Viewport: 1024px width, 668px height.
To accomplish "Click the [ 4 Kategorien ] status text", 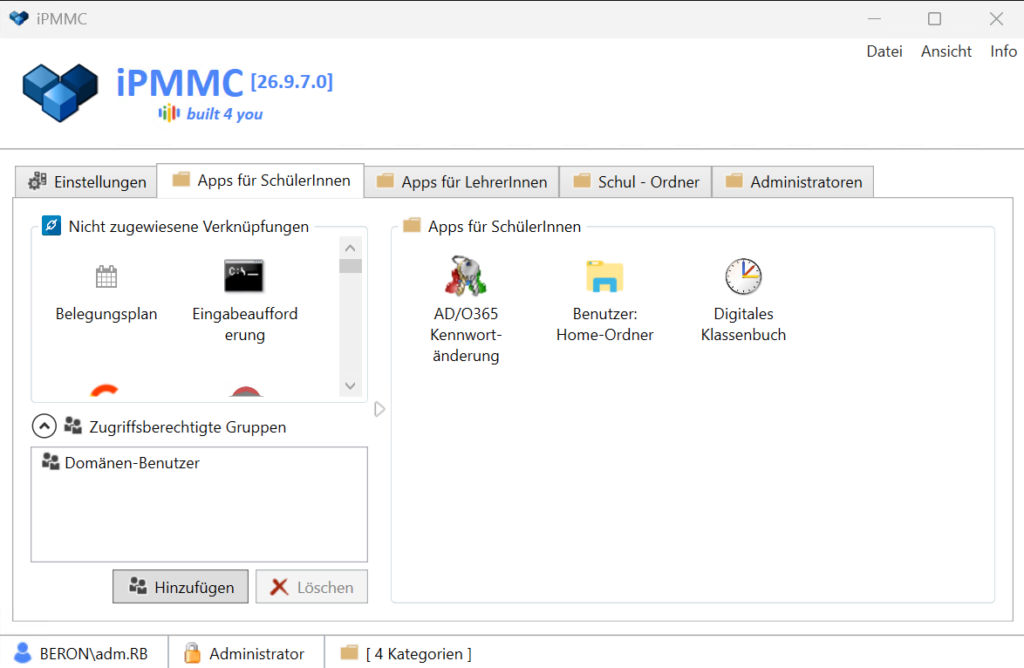I will click(x=419, y=653).
